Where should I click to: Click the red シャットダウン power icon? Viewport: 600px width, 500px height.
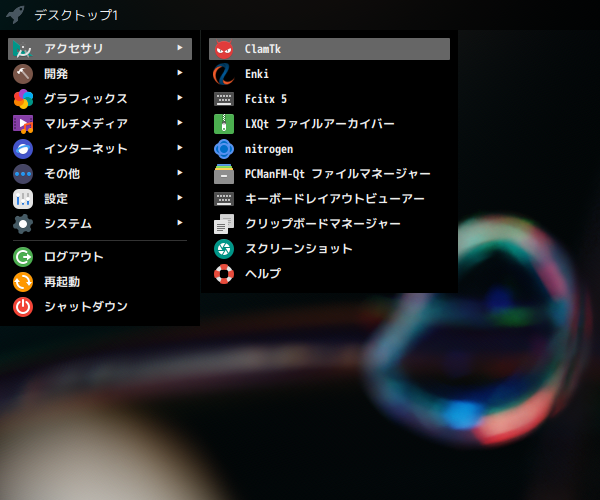point(23,307)
